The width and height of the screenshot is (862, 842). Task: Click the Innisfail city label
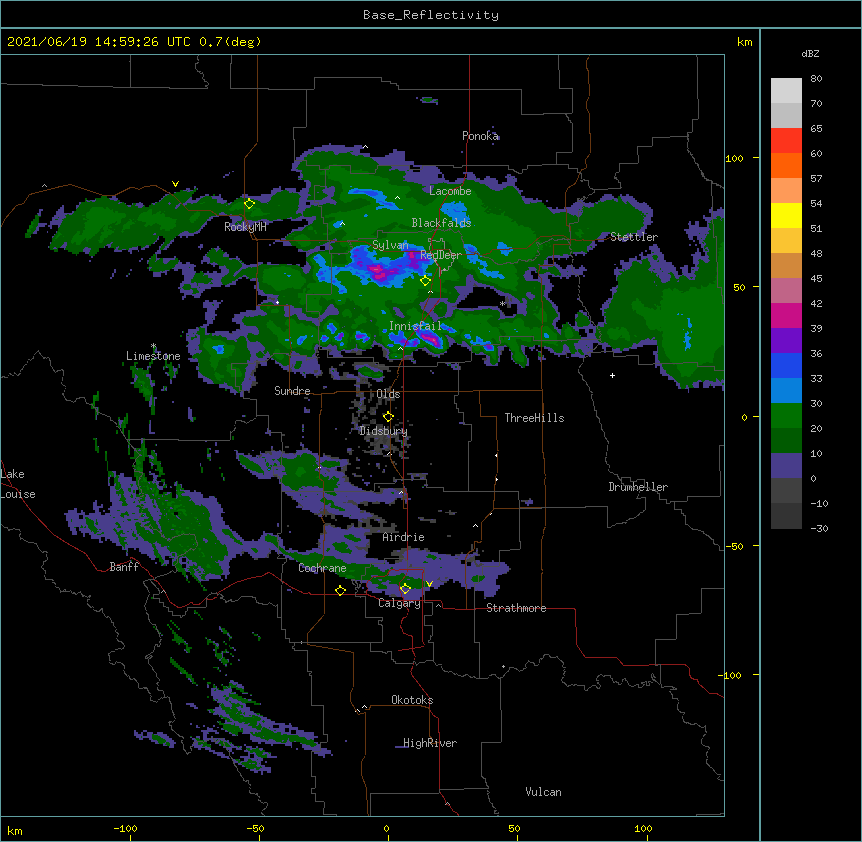click(415, 326)
